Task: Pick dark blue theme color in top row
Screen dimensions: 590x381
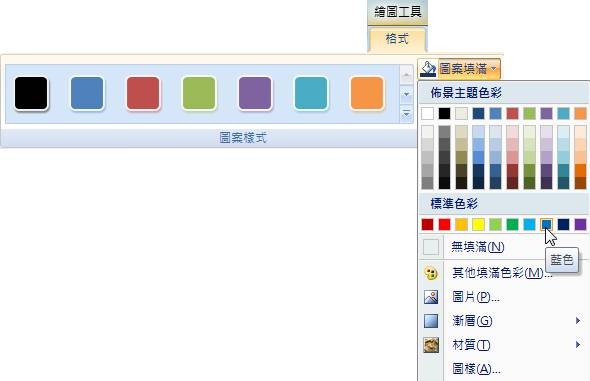Action: 479,113
